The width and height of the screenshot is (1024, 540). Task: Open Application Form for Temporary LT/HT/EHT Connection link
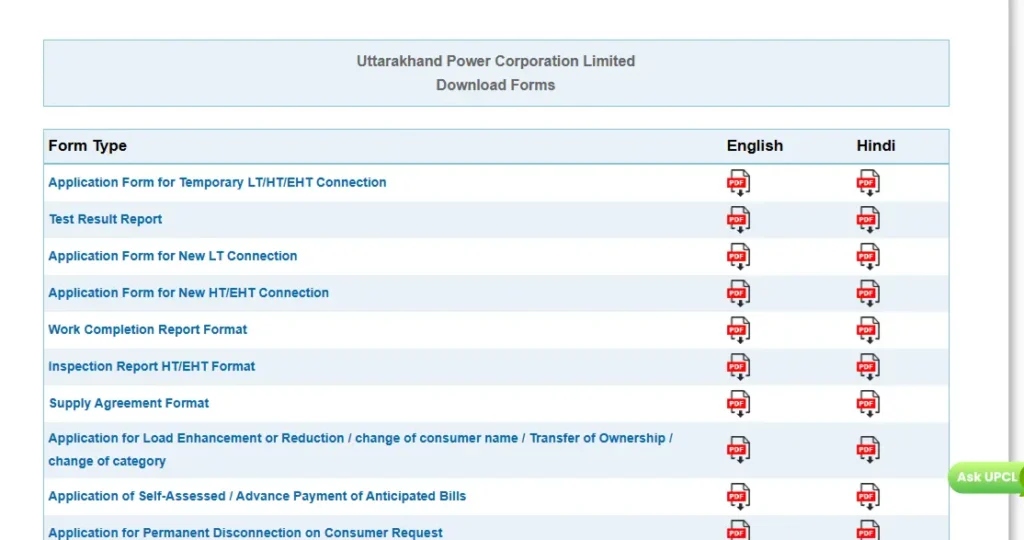217,182
